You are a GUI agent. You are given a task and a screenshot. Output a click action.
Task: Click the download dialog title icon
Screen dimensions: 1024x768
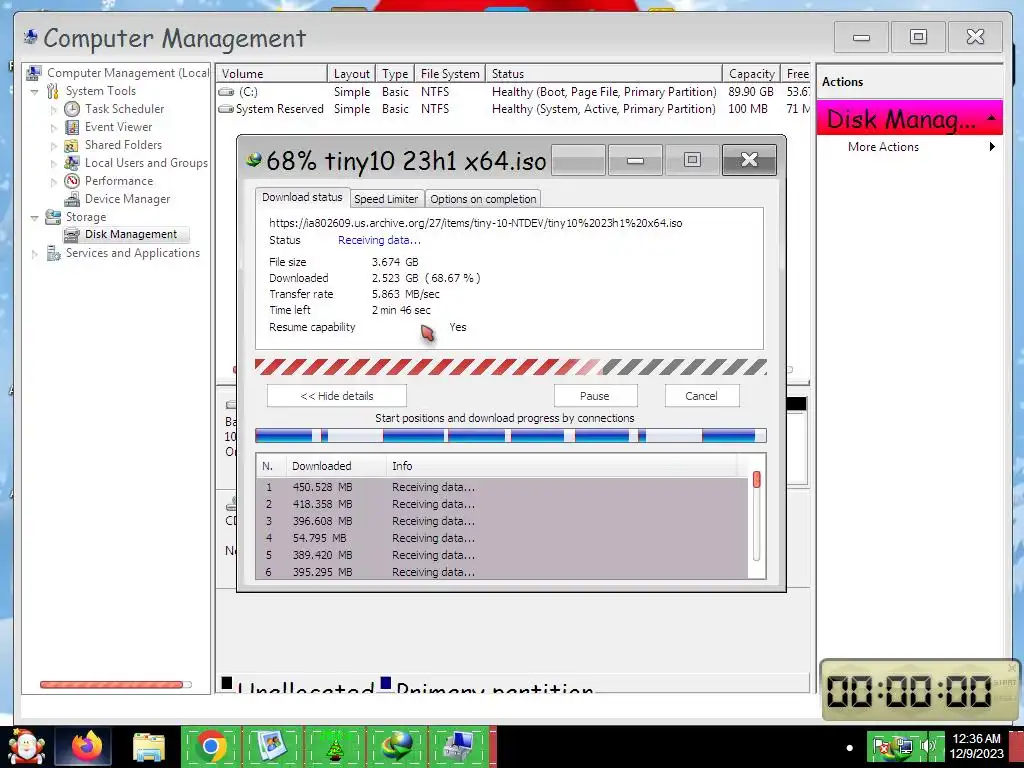(x=253, y=159)
